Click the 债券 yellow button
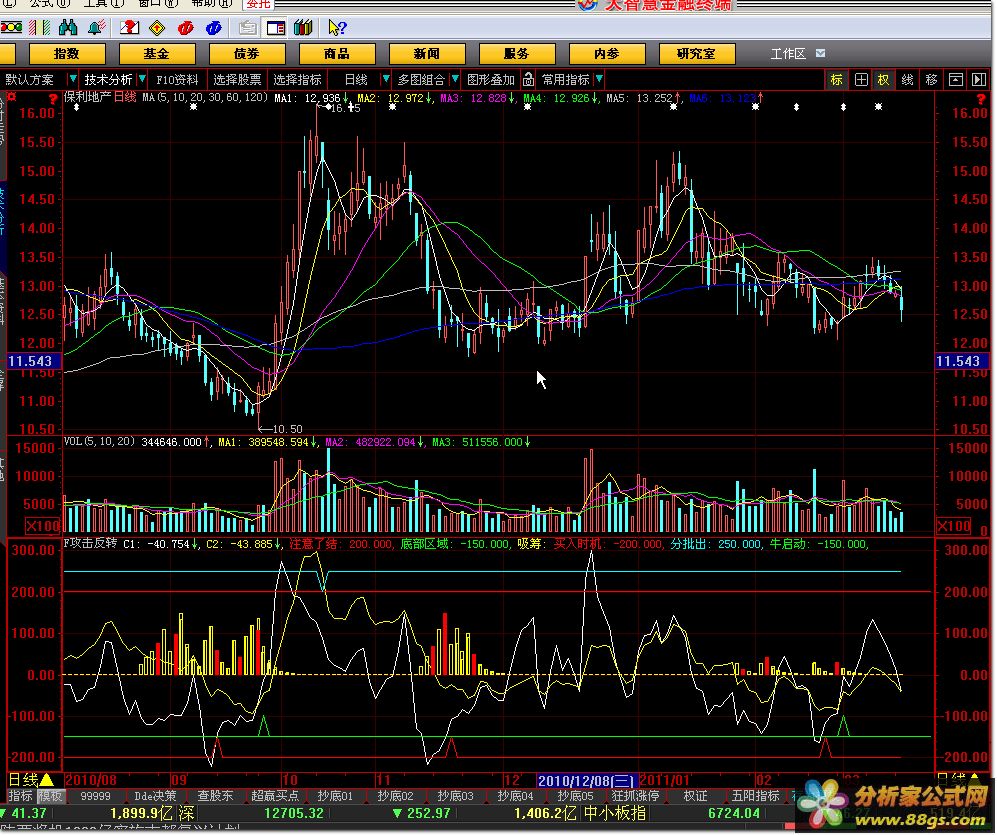Viewport: 997px width, 835px height. (247, 54)
